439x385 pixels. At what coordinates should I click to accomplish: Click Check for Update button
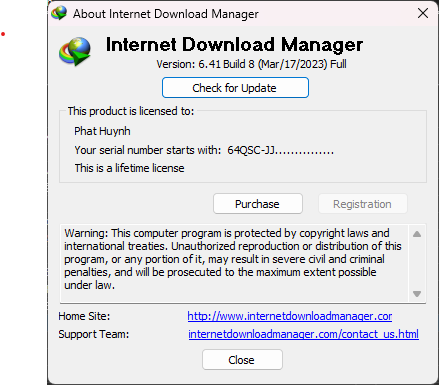click(235, 88)
